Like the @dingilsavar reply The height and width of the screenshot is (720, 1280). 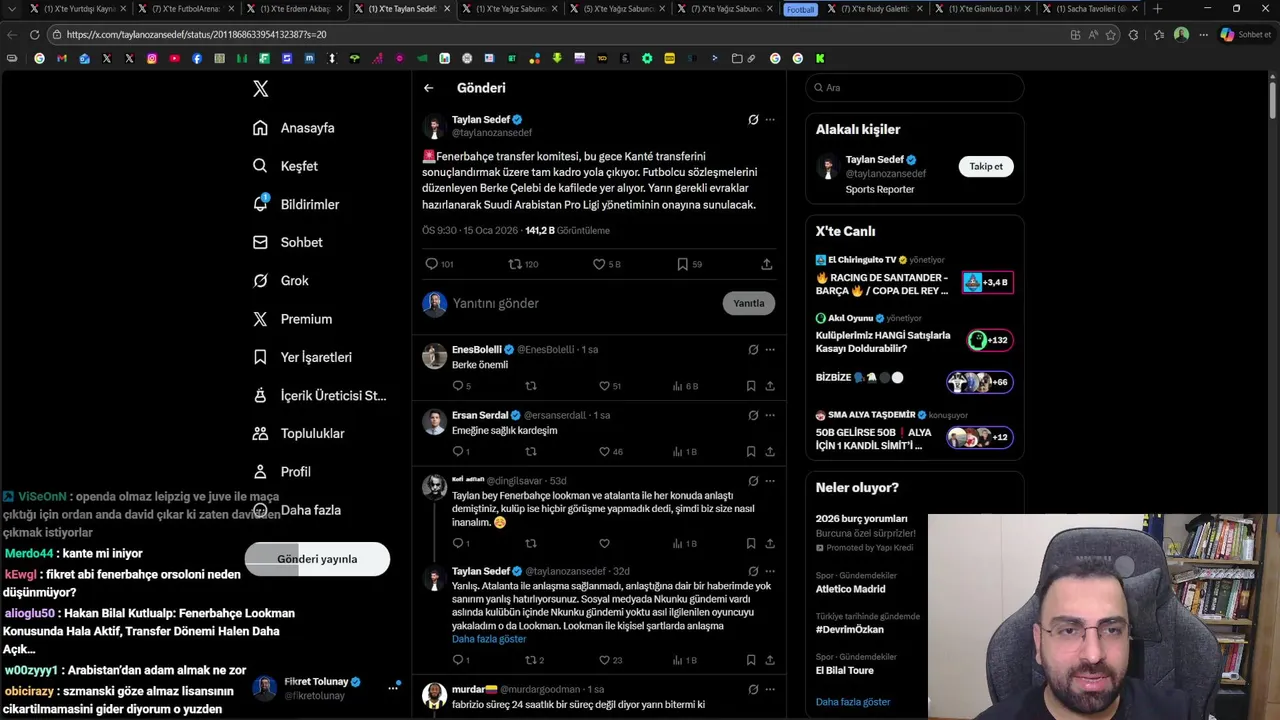[604, 544]
